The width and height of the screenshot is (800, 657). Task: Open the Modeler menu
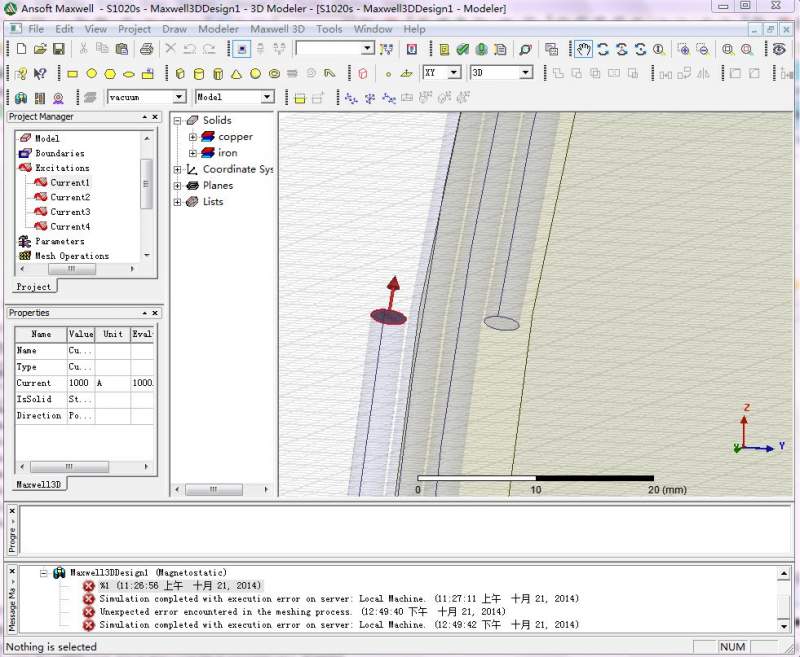[x=218, y=29]
